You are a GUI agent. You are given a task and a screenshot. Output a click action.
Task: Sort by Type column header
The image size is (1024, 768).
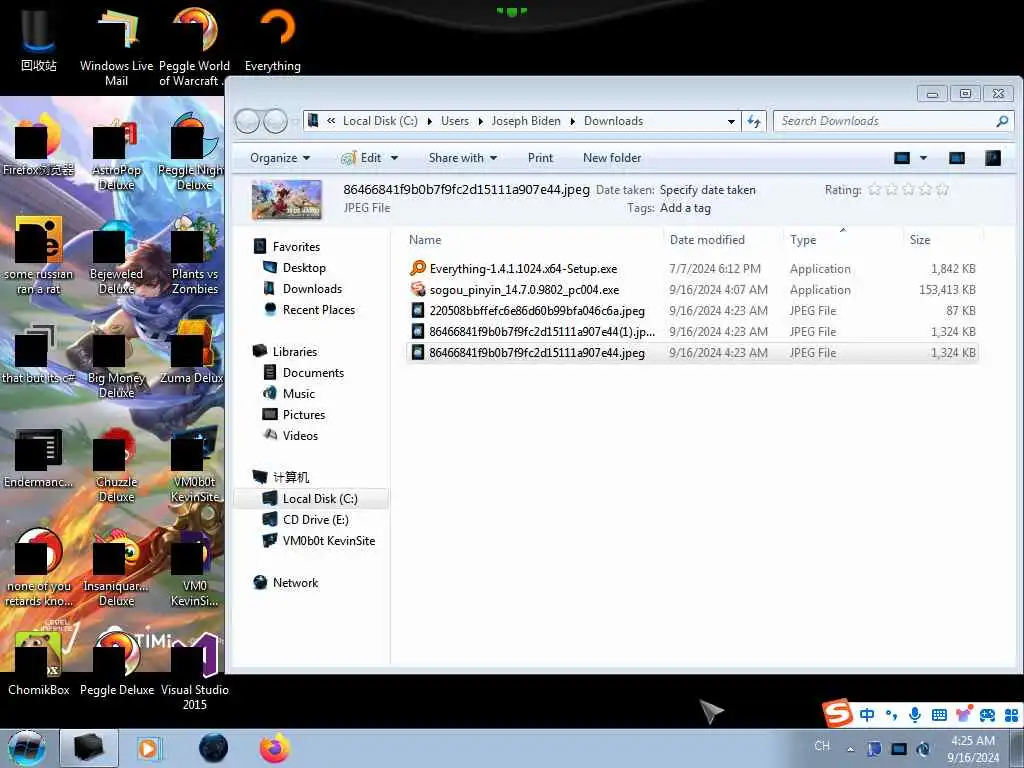click(843, 240)
